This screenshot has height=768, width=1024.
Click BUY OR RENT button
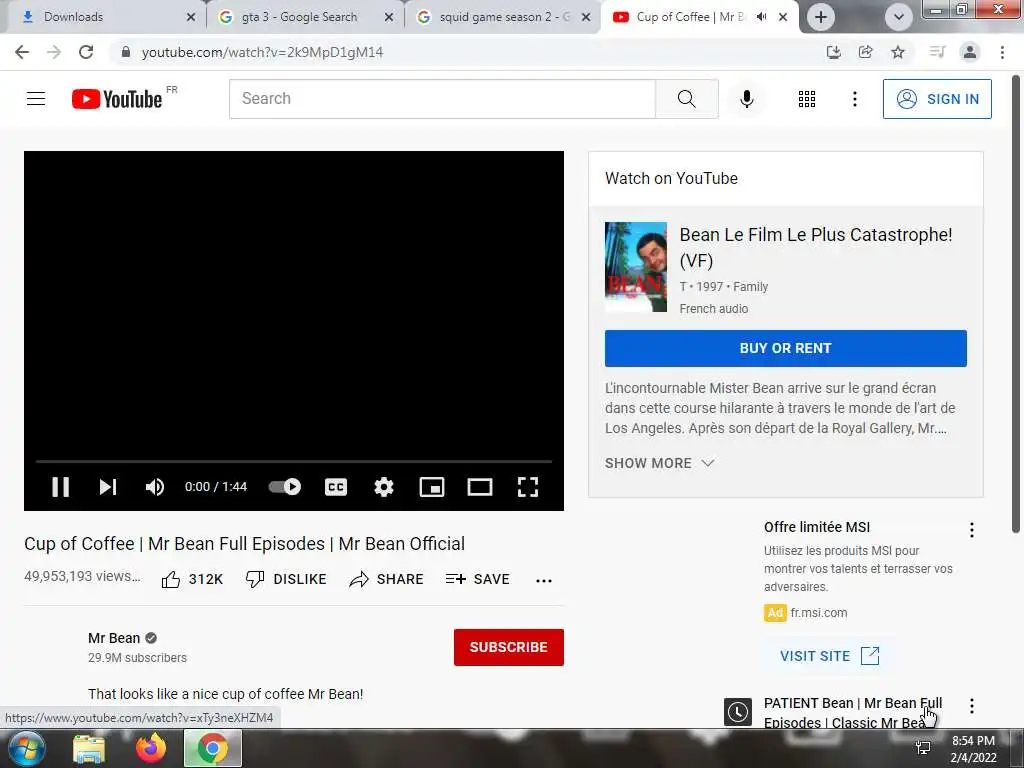click(x=786, y=348)
